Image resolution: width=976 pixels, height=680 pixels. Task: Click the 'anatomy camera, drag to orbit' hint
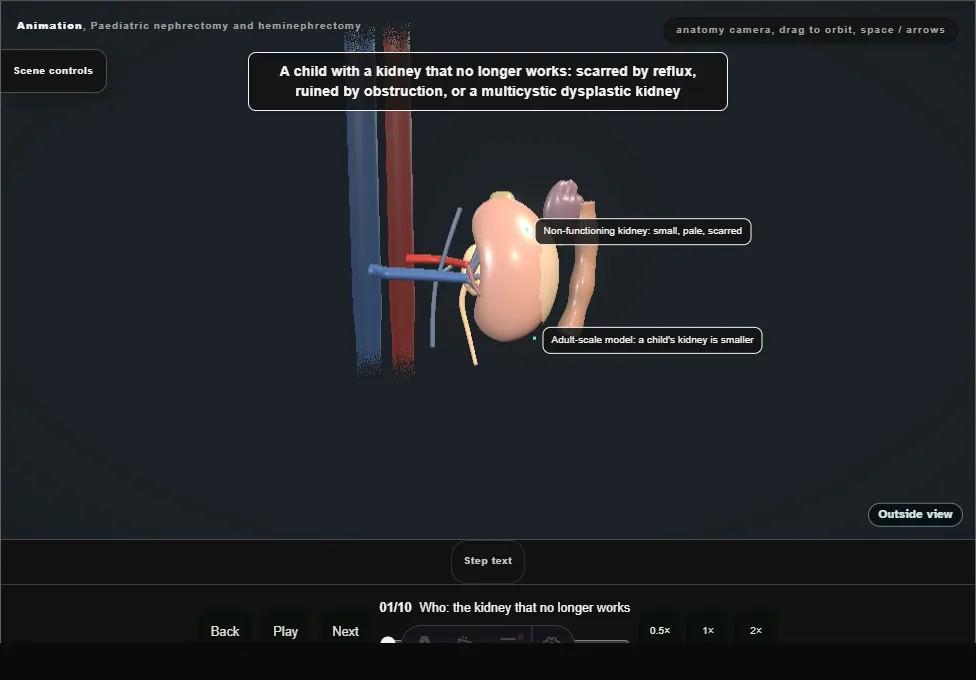810,30
